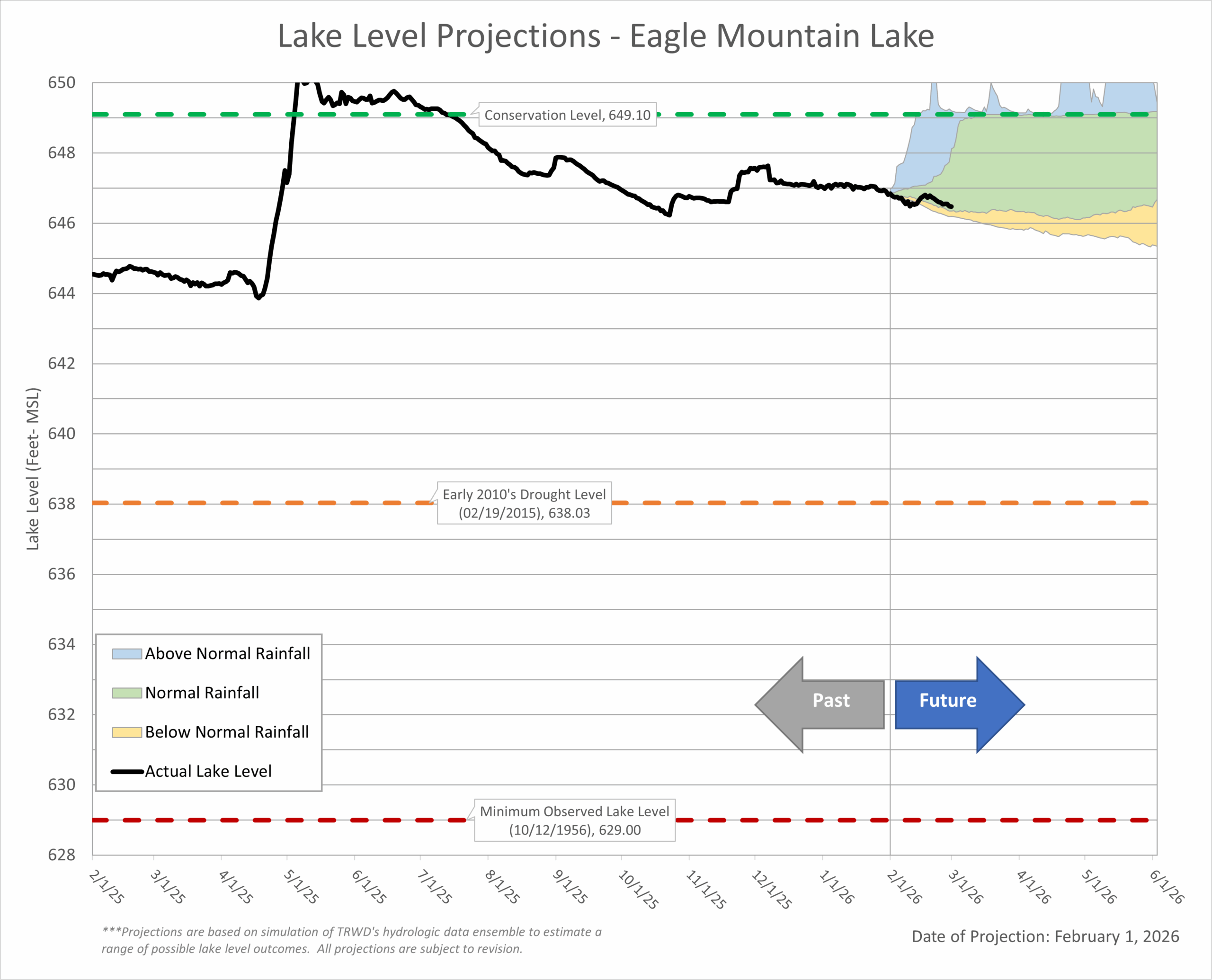
Task: Click the projections disclaimer footnote text
Action: (x=351, y=940)
